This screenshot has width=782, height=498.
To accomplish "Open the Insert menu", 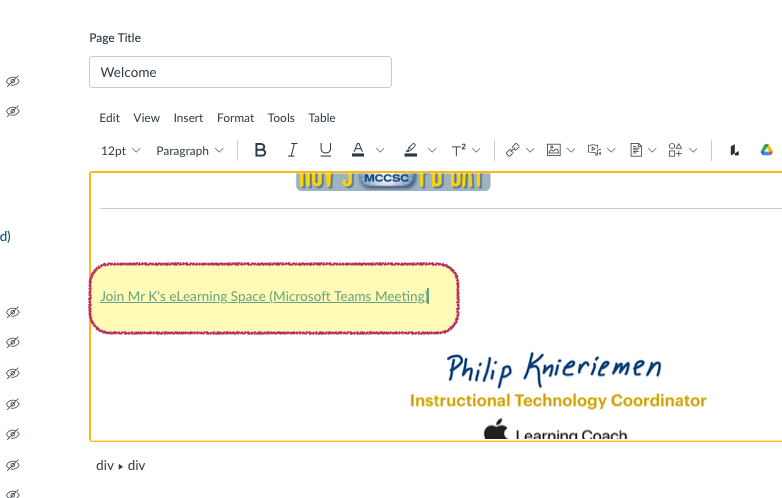I will click(188, 118).
